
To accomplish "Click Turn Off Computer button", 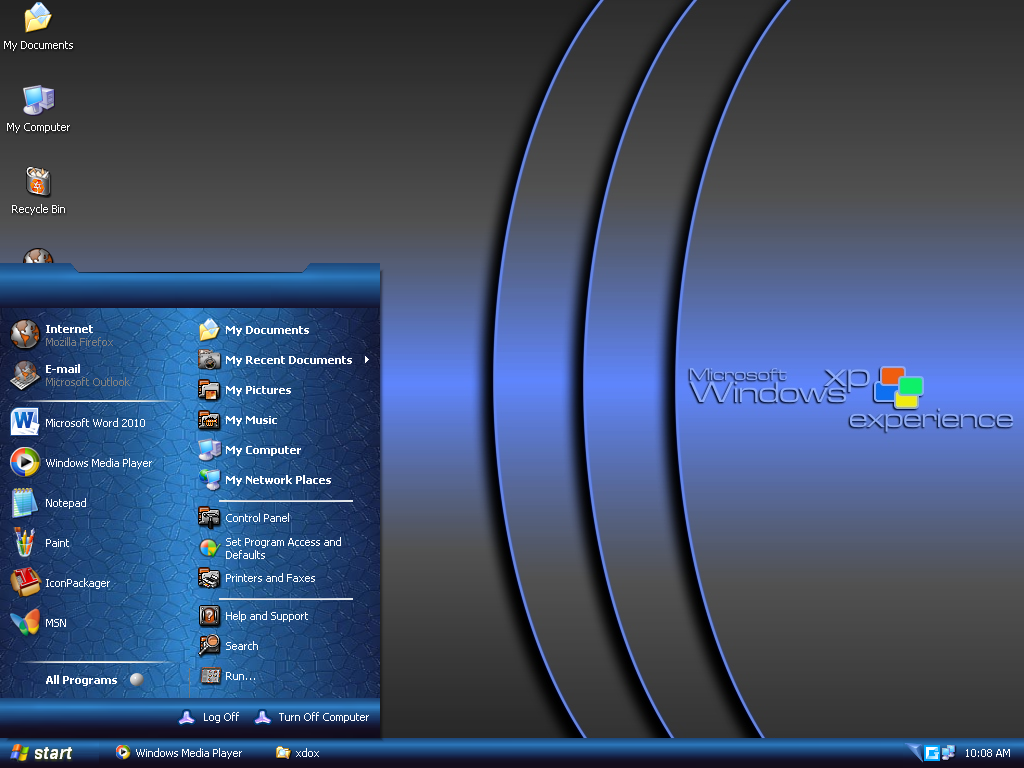I will 313,717.
